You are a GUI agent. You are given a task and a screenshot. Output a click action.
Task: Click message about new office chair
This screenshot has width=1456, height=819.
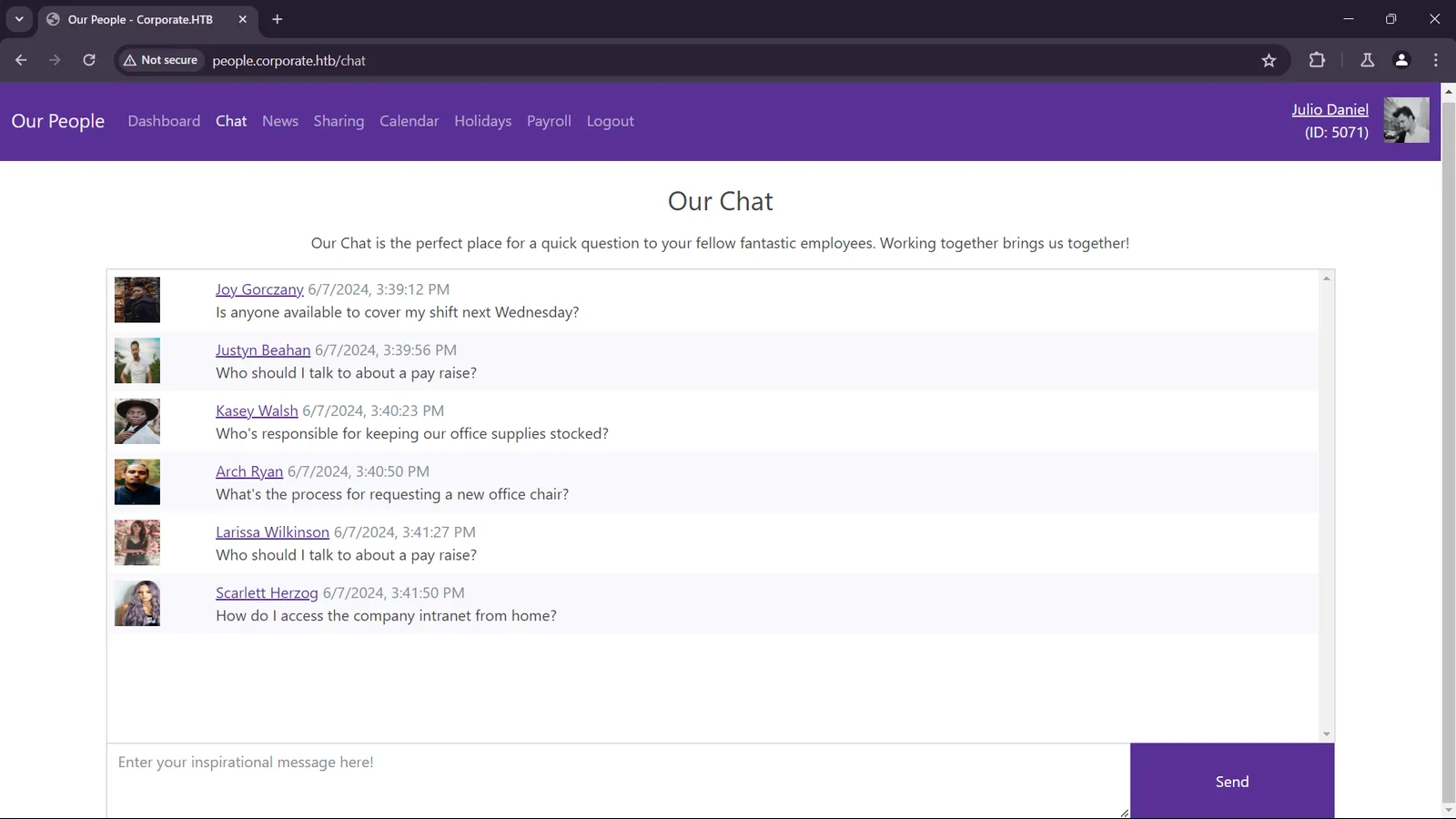tap(392, 494)
